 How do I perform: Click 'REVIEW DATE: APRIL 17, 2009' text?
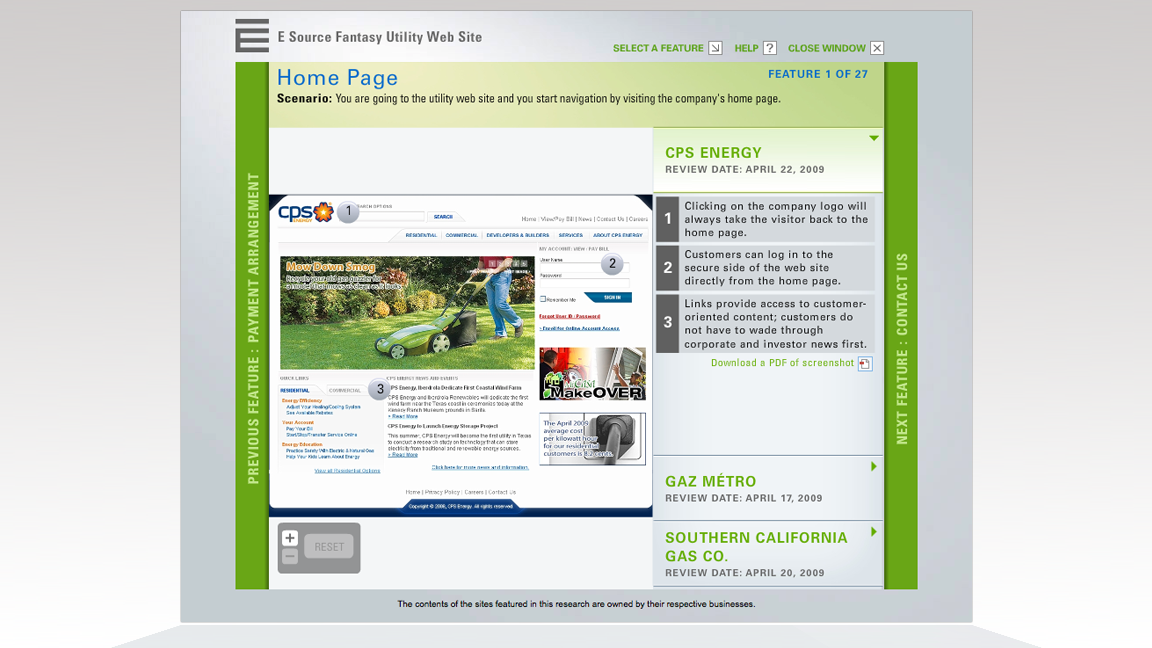click(x=744, y=498)
